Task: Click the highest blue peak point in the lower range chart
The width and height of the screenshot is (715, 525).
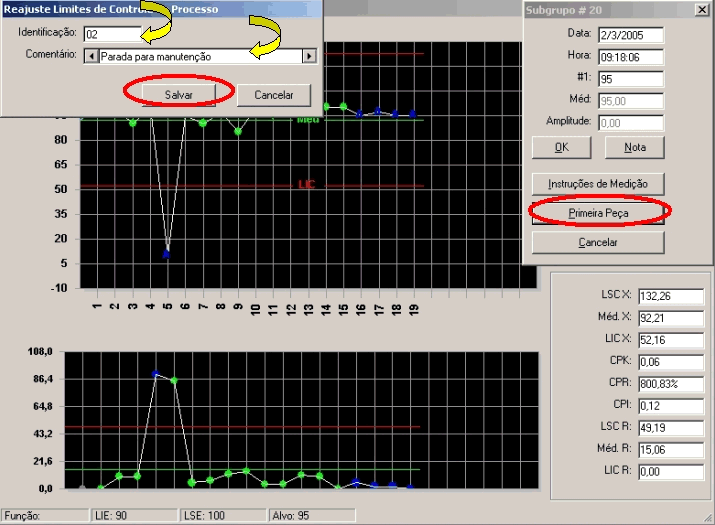Action: click(x=156, y=374)
